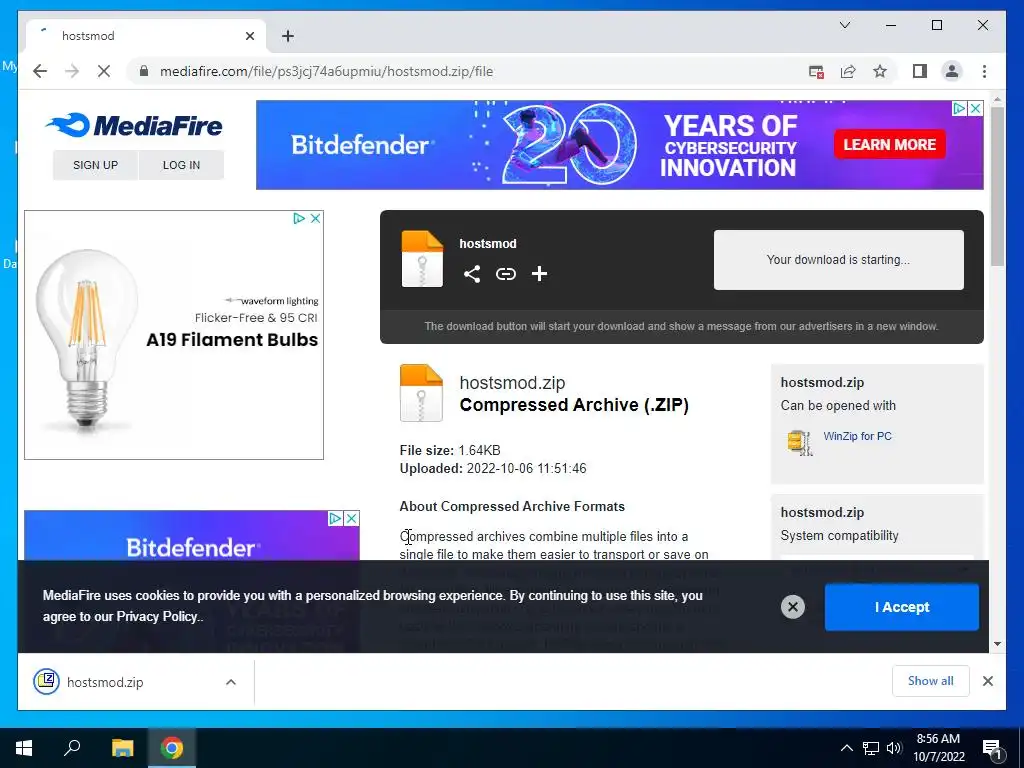Screen dimensions: 1024x768
Task: Click the network tray icon
Action: [x=871, y=748]
